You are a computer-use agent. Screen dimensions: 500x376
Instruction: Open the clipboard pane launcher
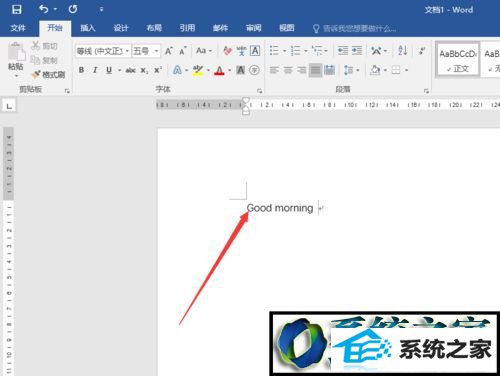[x=67, y=91]
